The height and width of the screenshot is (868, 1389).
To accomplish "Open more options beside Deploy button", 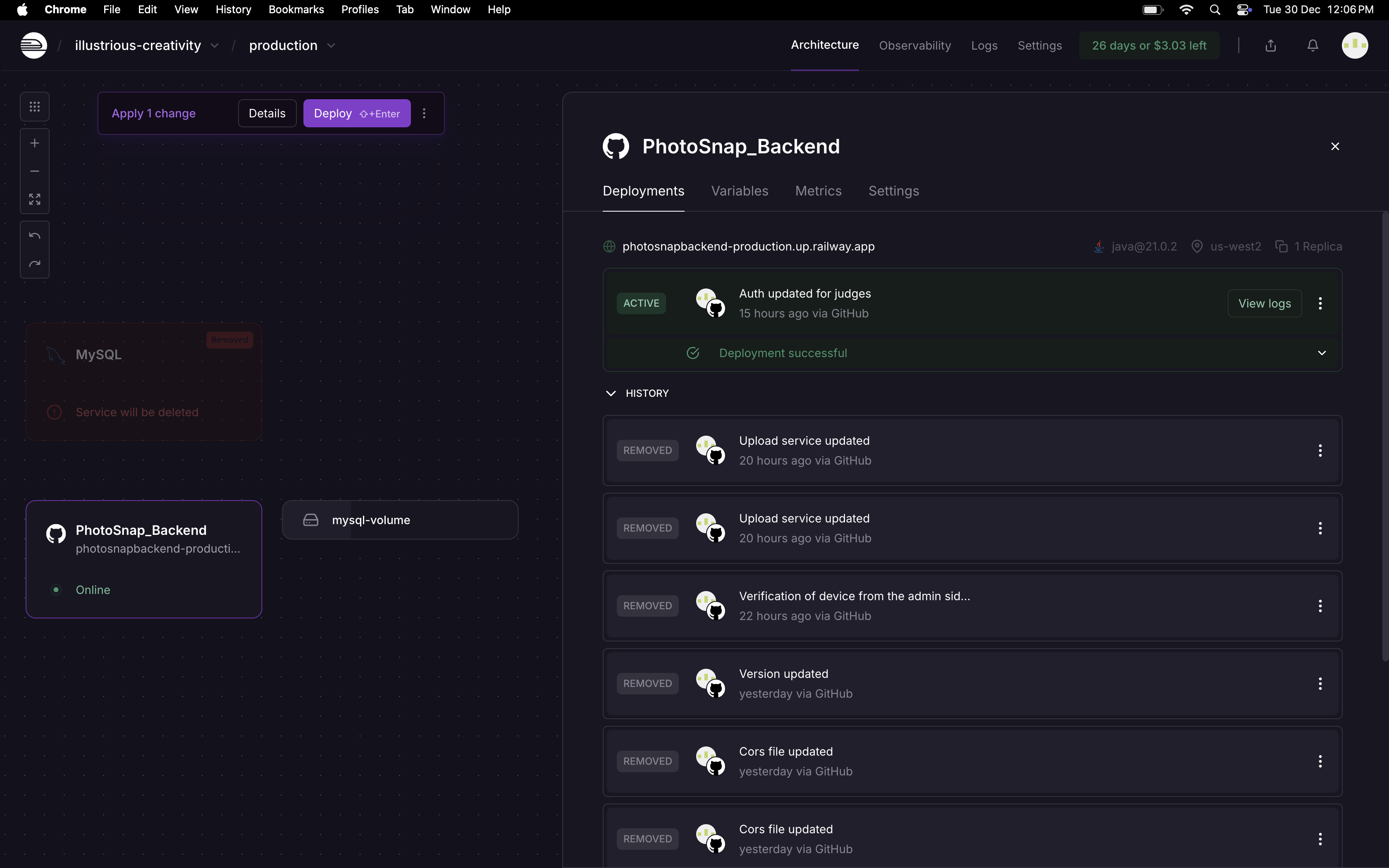I will pyautogui.click(x=424, y=114).
